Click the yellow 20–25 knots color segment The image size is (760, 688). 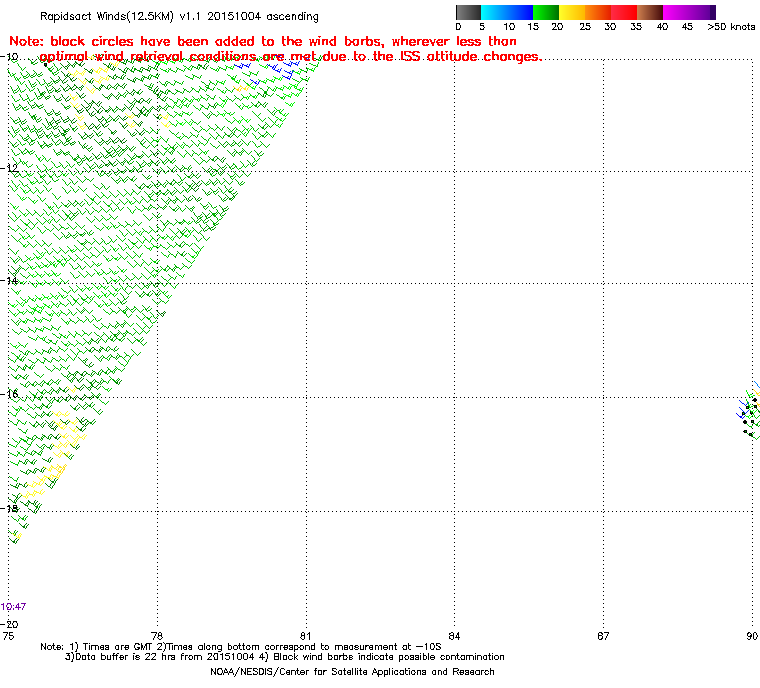tap(572, 13)
